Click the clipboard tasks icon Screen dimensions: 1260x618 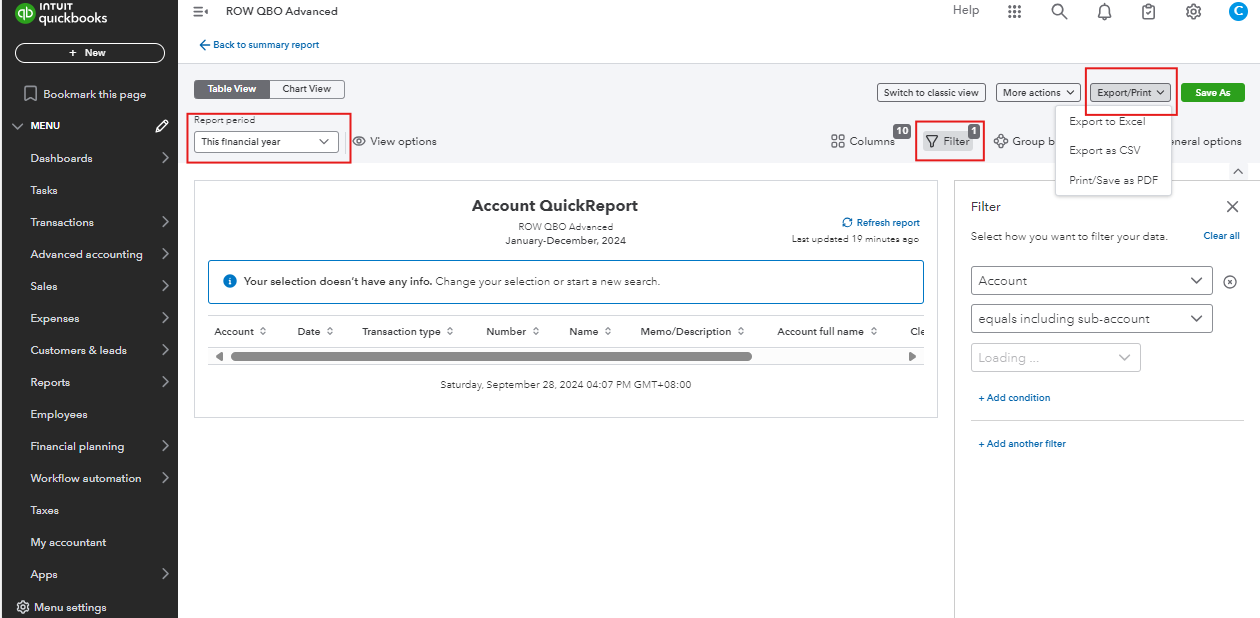click(1148, 12)
